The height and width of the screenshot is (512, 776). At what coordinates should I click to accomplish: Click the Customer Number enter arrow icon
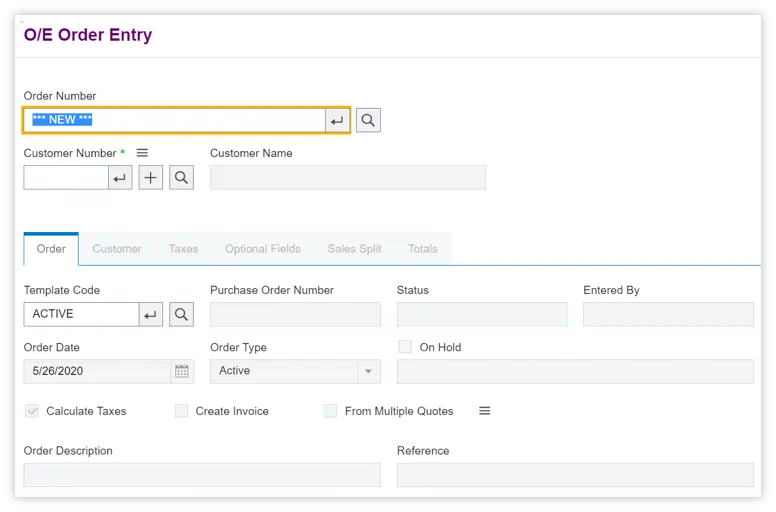120,178
